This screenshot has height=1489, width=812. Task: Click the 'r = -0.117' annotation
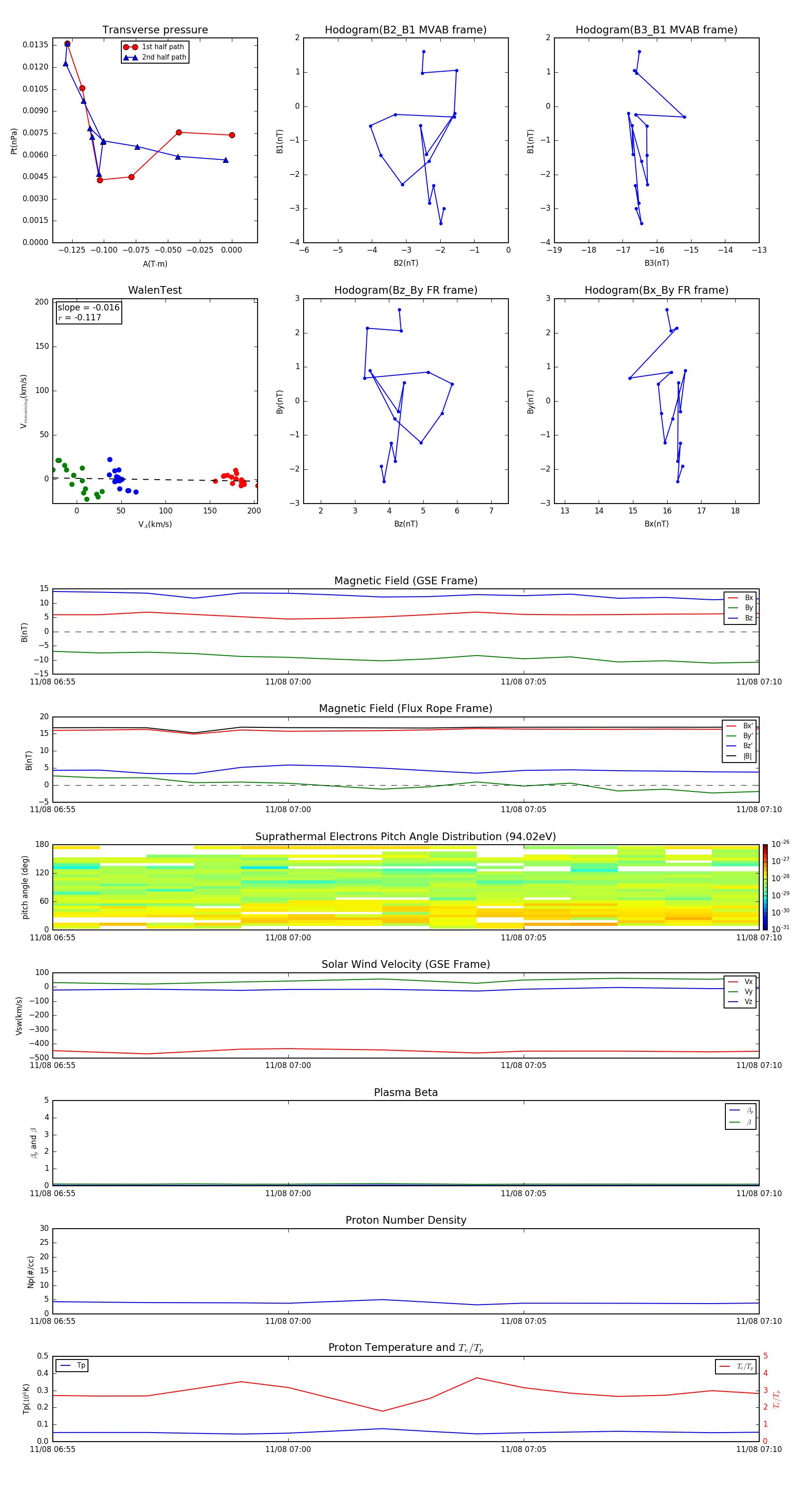click(x=80, y=317)
